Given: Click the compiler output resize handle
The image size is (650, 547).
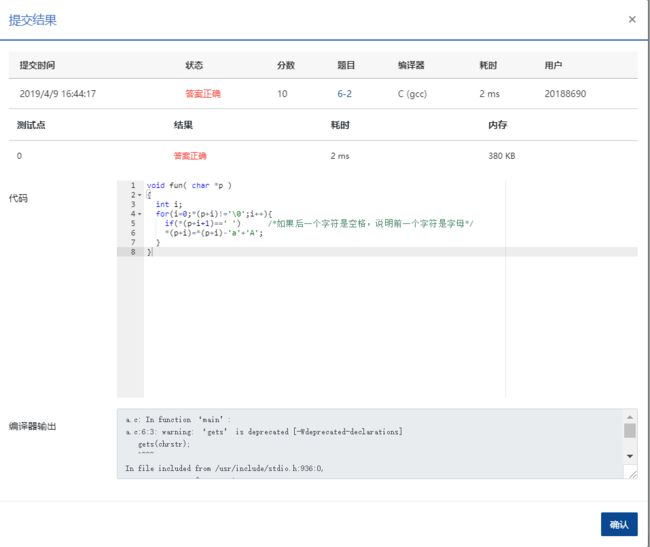Looking at the screenshot, I should (633, 474).
